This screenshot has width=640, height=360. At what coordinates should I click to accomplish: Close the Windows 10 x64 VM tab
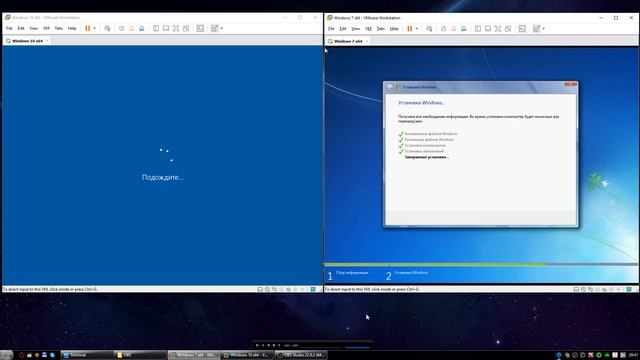[x=47, y=41]
